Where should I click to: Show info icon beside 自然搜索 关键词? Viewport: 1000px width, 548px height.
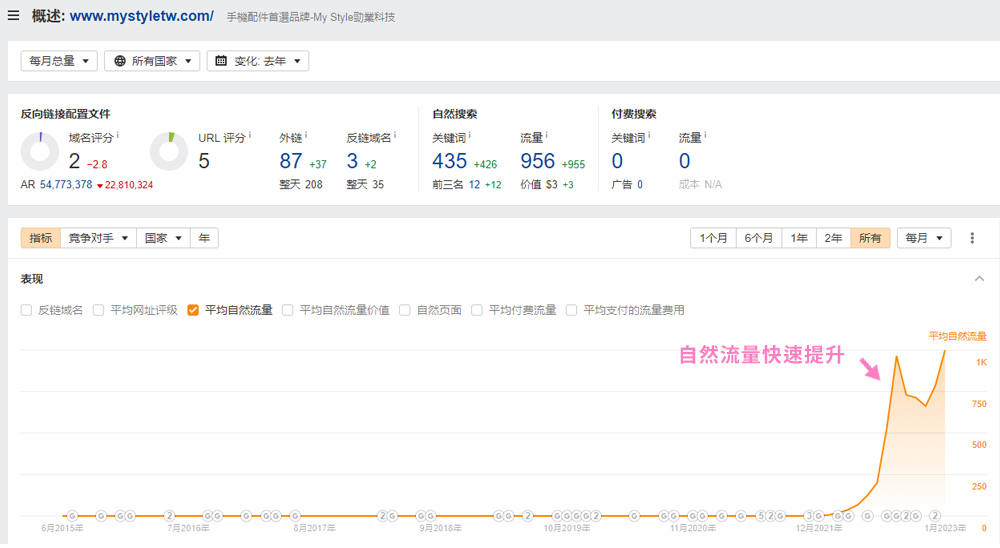coord(470,135)
